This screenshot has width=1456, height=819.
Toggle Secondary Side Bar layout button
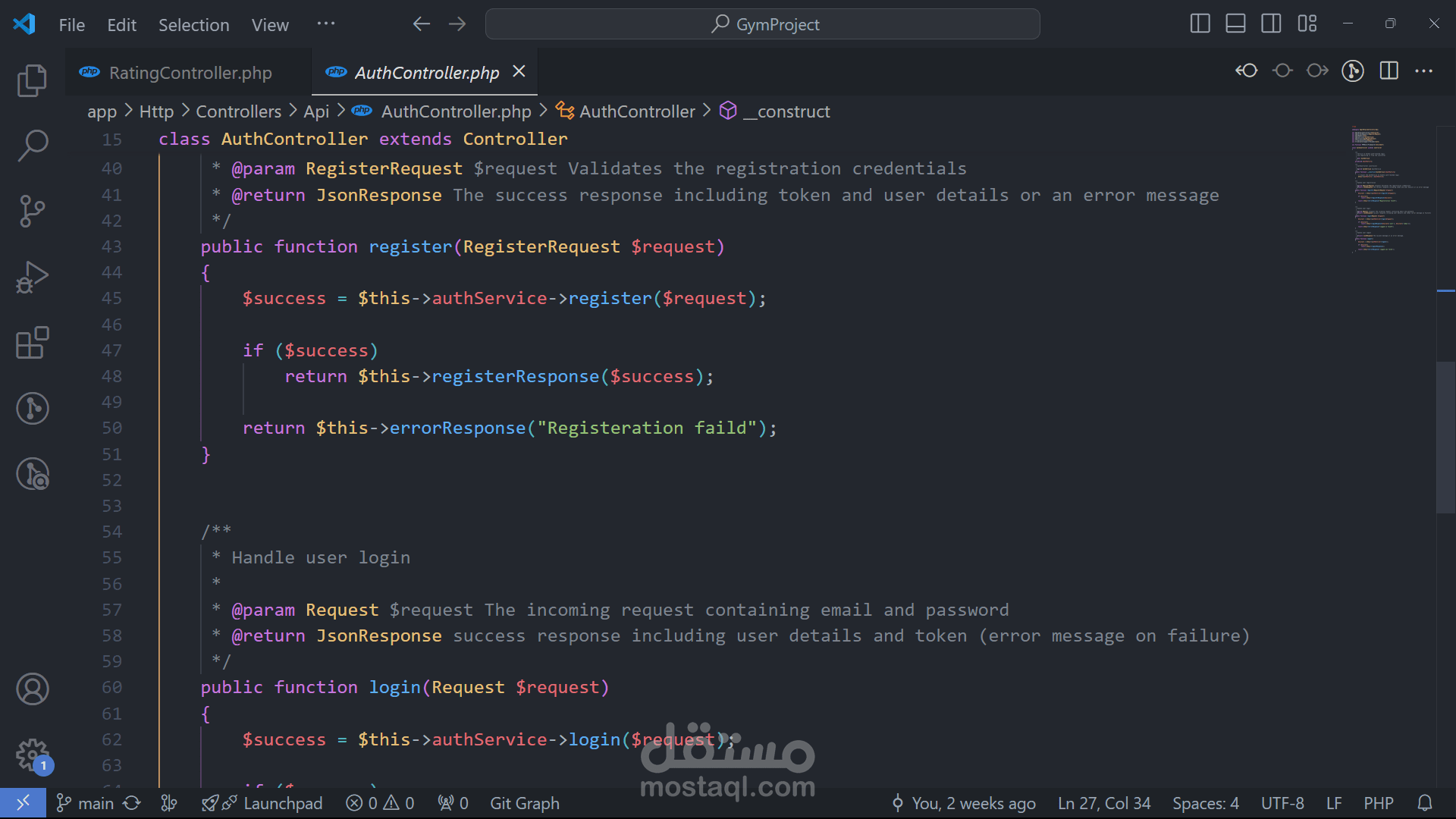1271,24
